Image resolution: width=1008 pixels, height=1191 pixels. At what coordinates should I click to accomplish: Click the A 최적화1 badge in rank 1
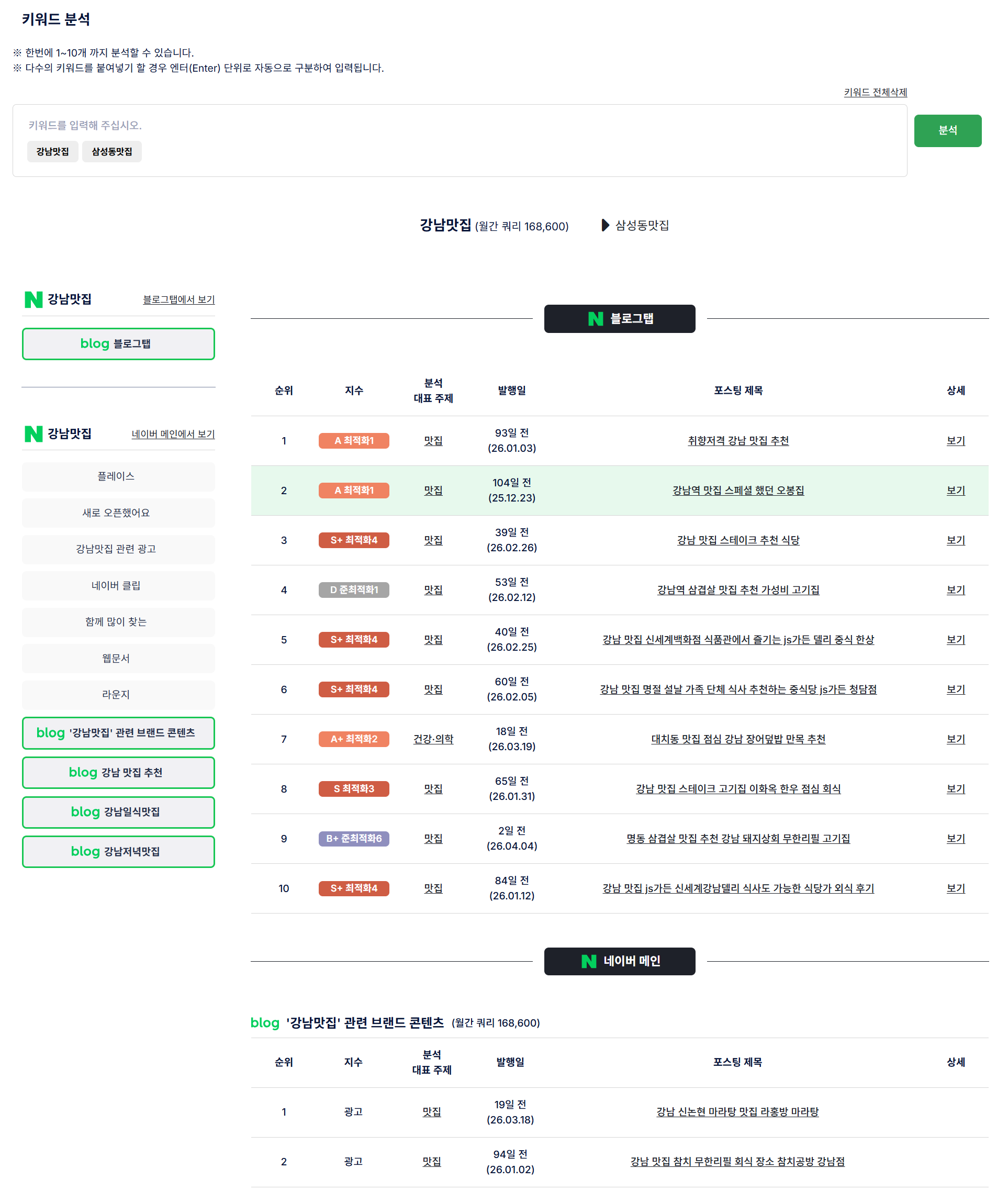[354, 441]
